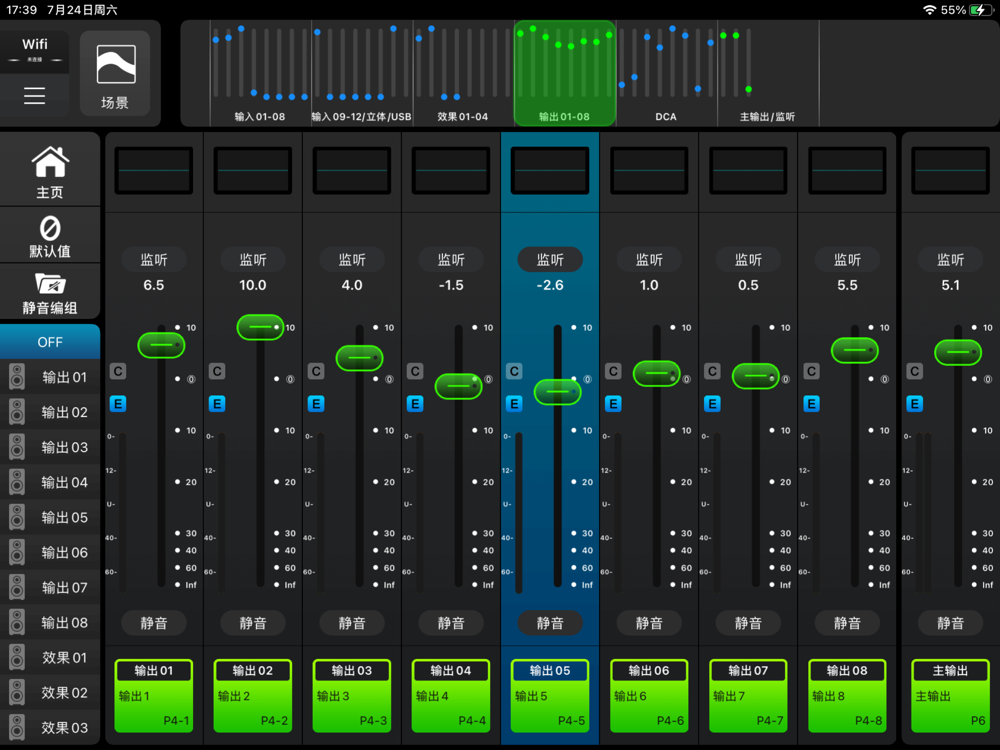The height and width of the screenshot is (750, 1000).
Task: Click the blue E button on 输出01 strip
Action: [118, 404]
